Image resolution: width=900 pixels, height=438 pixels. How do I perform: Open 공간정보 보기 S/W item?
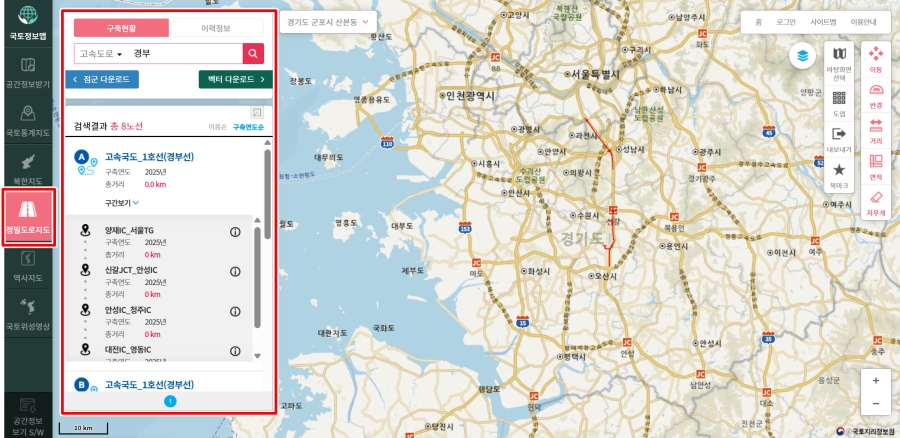(x=28, y=416)
